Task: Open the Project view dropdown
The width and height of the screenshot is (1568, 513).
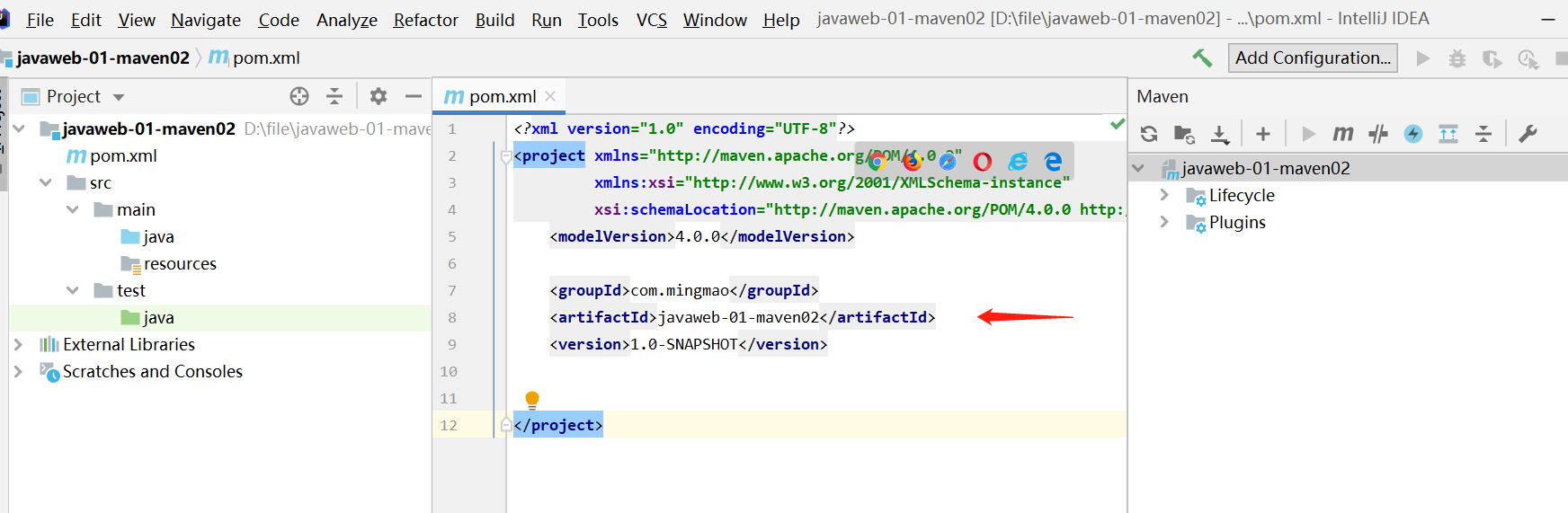Action: (x=119, y=97)
